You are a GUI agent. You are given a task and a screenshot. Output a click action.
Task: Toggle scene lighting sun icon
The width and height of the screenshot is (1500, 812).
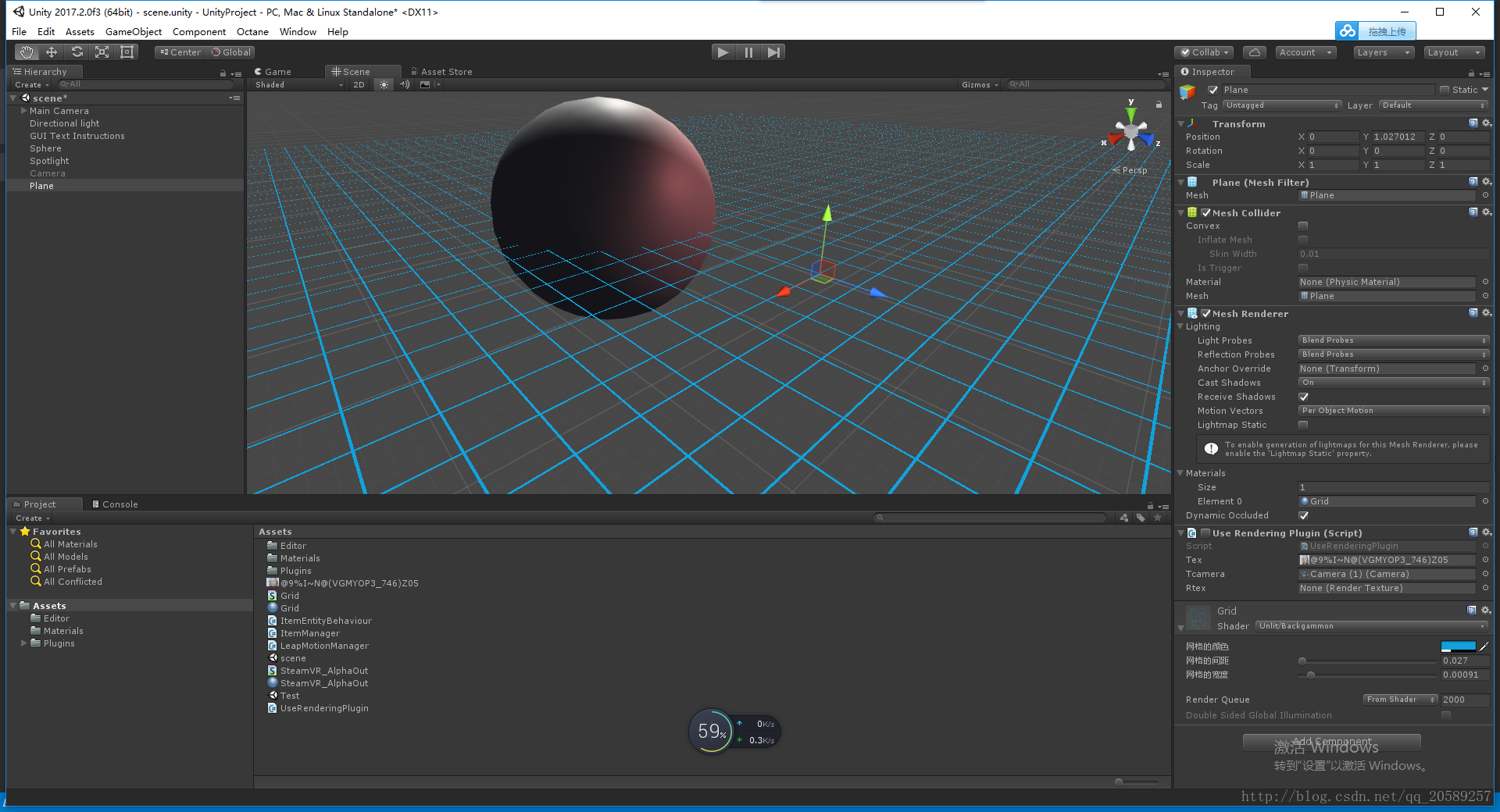click(x=384, y=84)
